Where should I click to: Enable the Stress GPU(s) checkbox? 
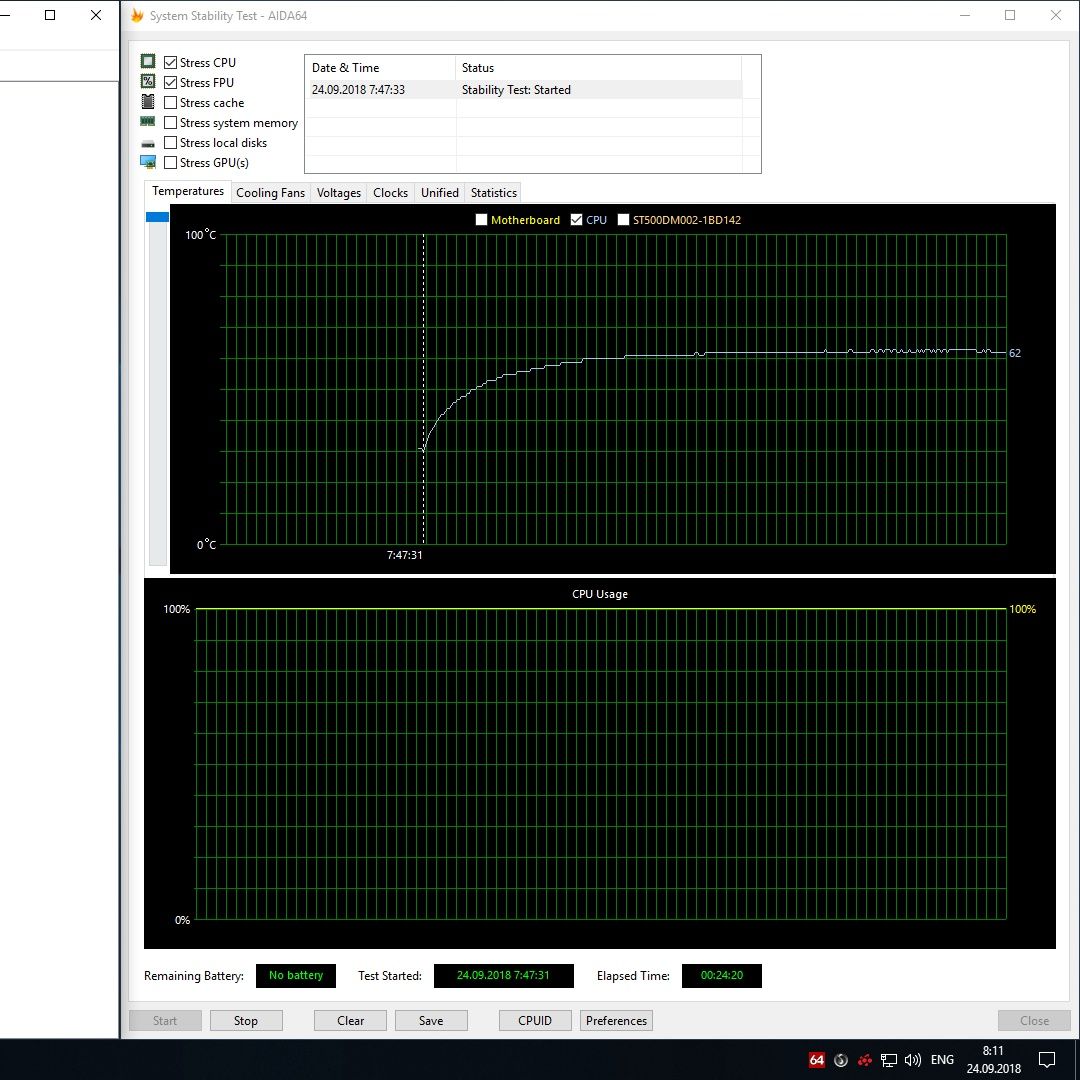point(171,163)
